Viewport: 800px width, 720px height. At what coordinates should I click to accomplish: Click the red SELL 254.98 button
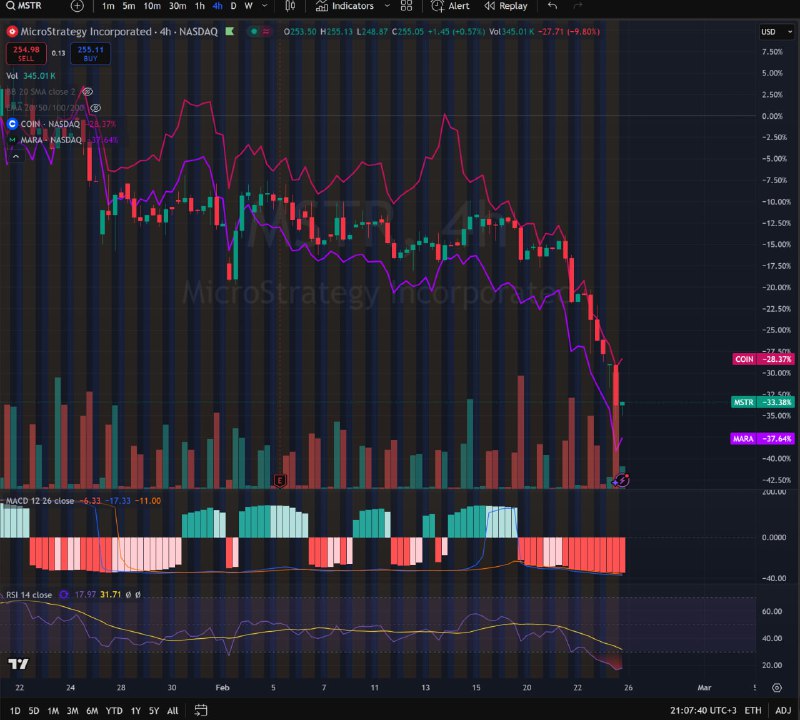click(x=26, y=54)
